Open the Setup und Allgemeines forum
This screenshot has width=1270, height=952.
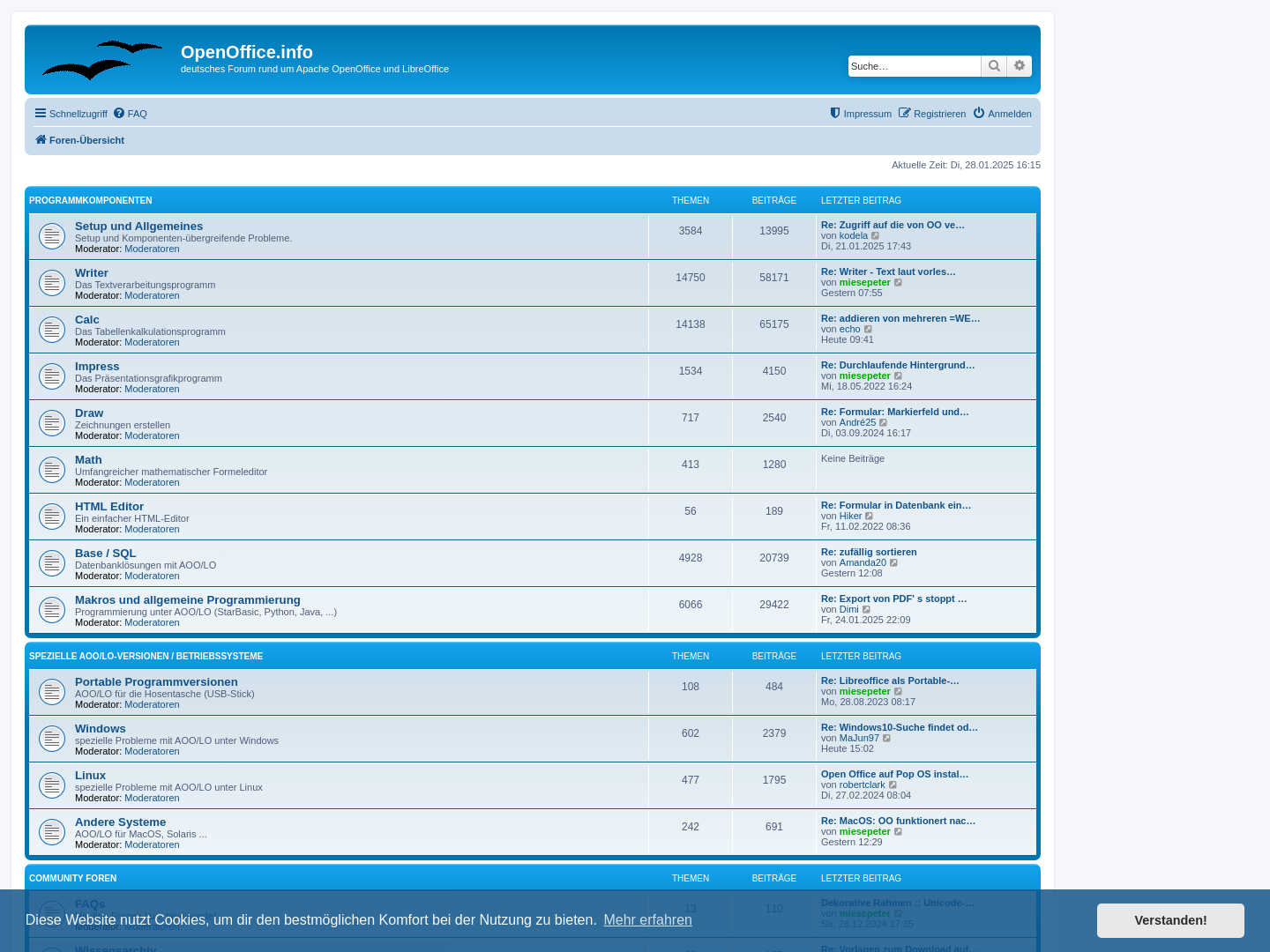[x=138, y=227]
